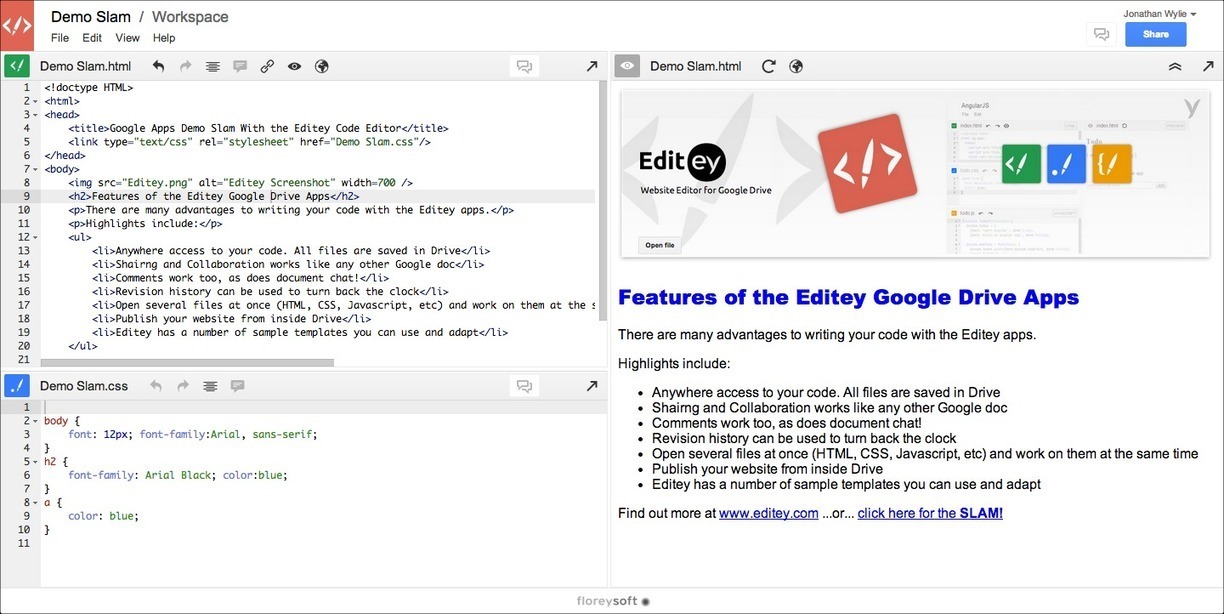The image size is (1224, 614).
Task: Click format code icon in CSS editor toolbar
Action: point(210,385)
